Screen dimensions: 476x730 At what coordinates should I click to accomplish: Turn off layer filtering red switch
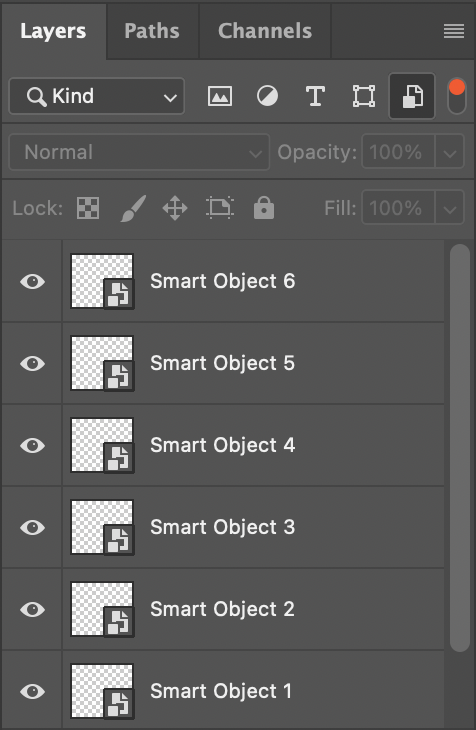pyautogui.click(x=456, y=96)
